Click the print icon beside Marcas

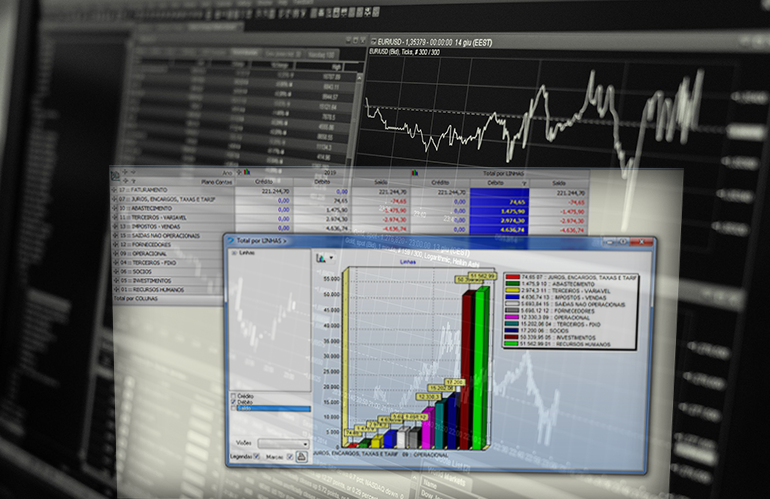302,456
